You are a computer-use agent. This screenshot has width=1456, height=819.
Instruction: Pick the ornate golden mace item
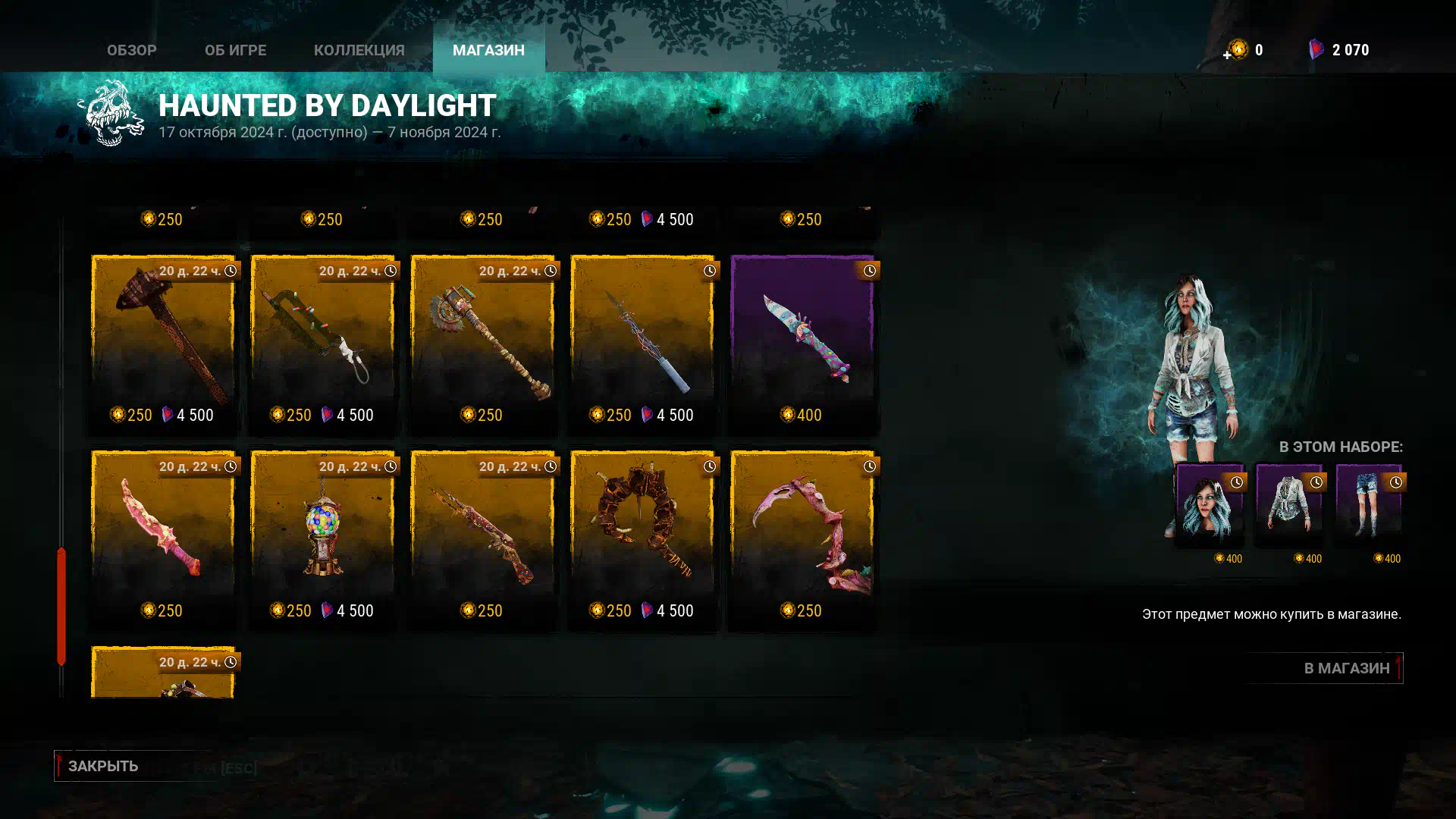point(482,344)
